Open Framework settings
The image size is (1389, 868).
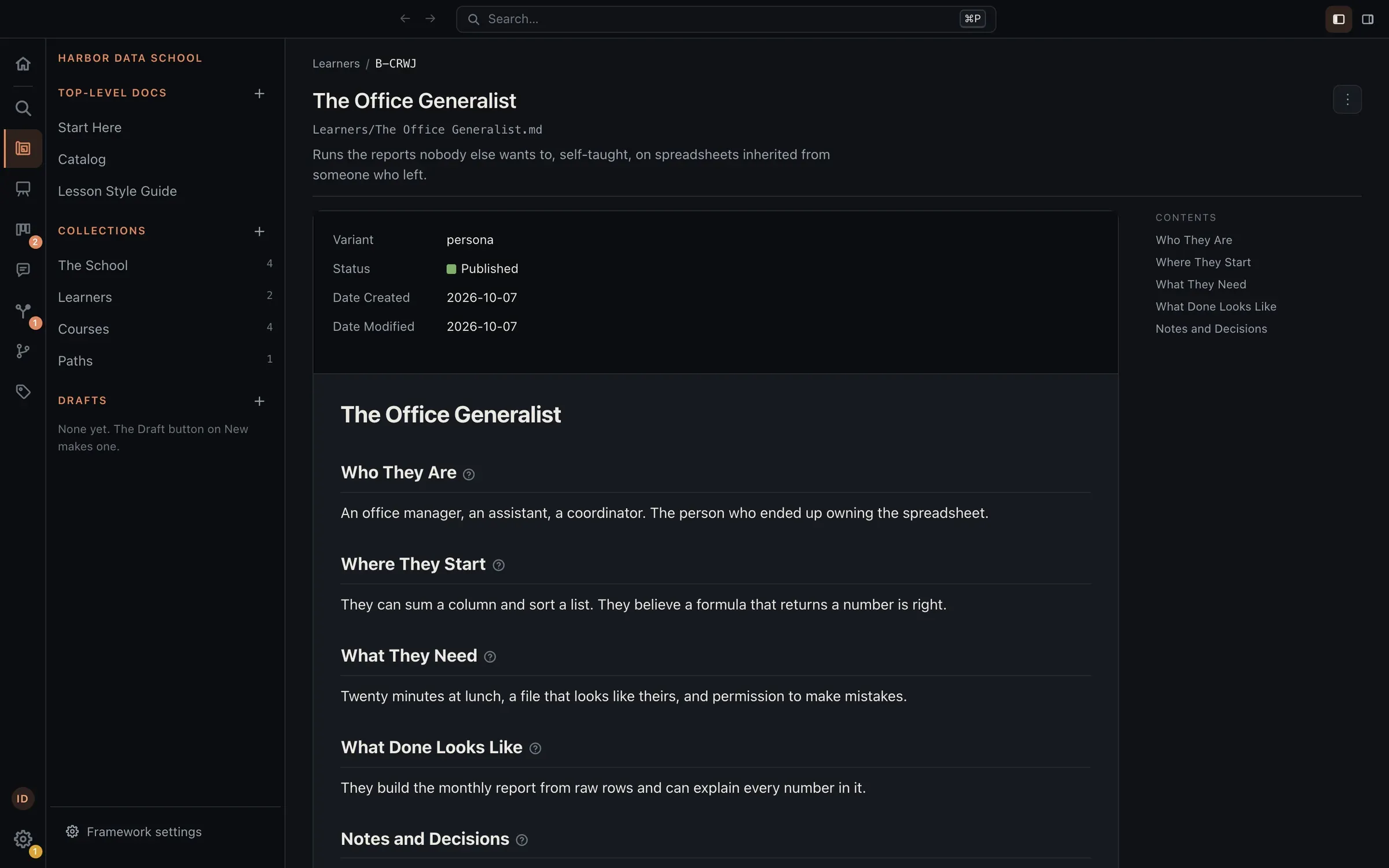pos(134,832)
